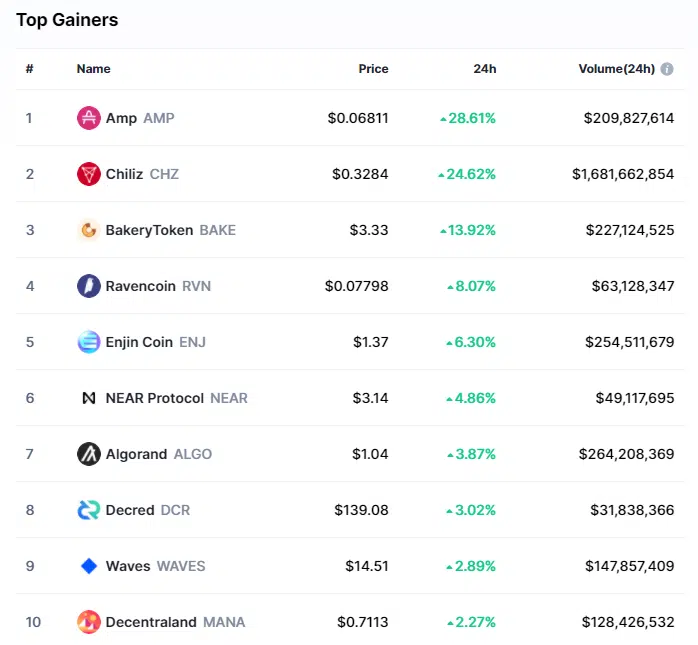The width and height of the screenshot is (698, 645).
Task: Click the NEAR Protocol logo icon
Action: [x=89, y=398]
